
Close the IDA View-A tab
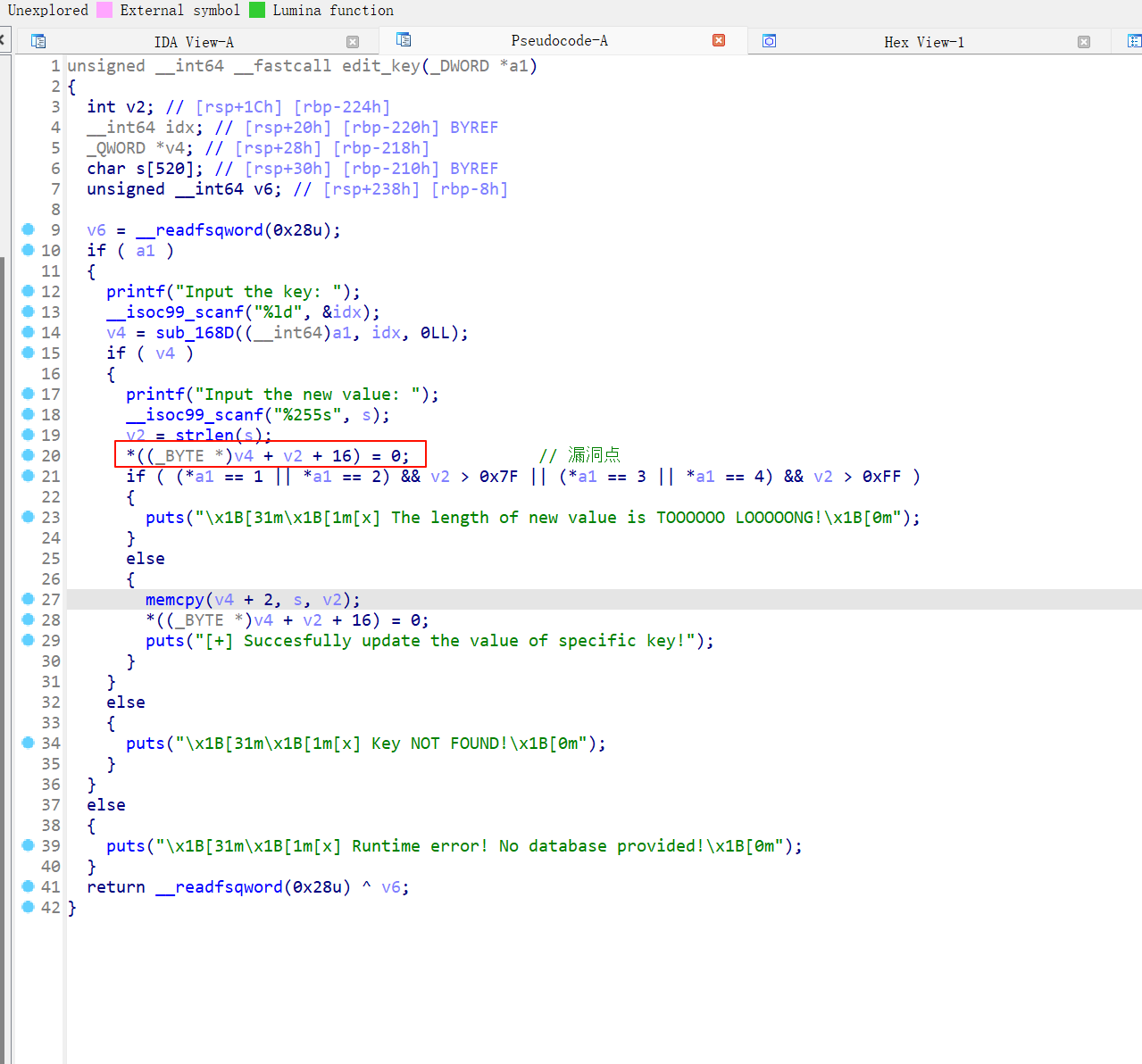click(x=353, y=42)
